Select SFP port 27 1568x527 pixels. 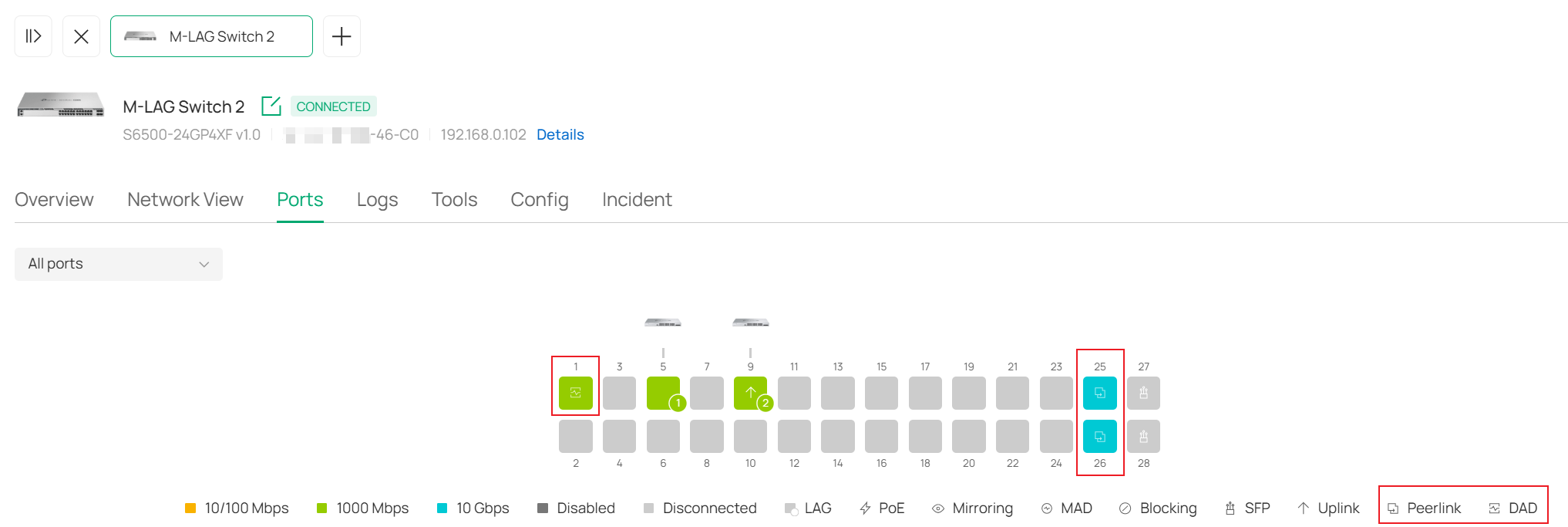1143,393
